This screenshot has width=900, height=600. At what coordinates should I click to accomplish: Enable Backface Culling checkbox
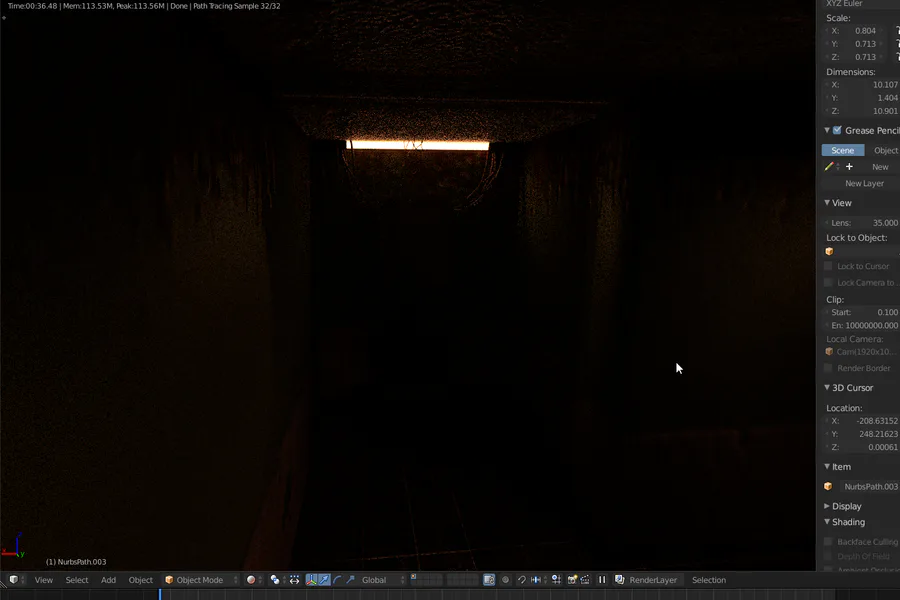828,541
